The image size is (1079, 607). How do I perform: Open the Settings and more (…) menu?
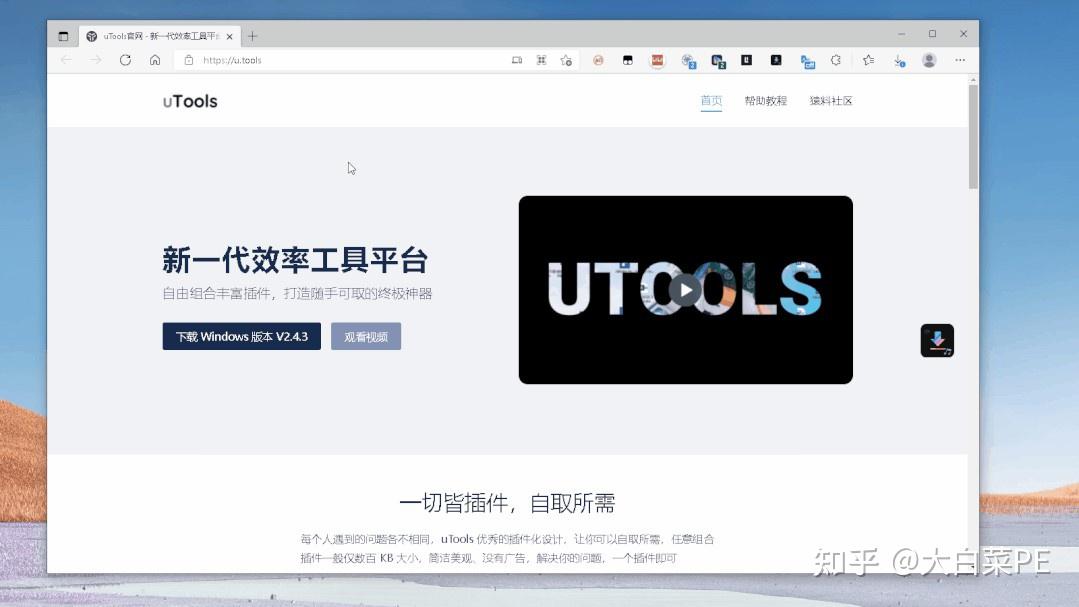coord(959,60)
